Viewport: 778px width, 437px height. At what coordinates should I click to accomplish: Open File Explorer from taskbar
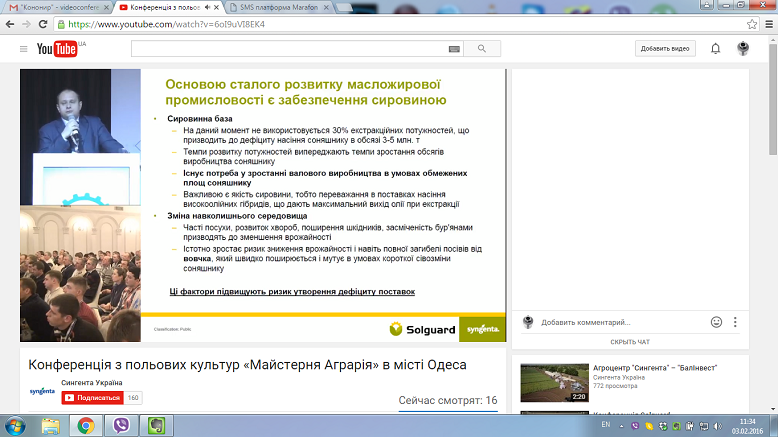coord(51,426)
